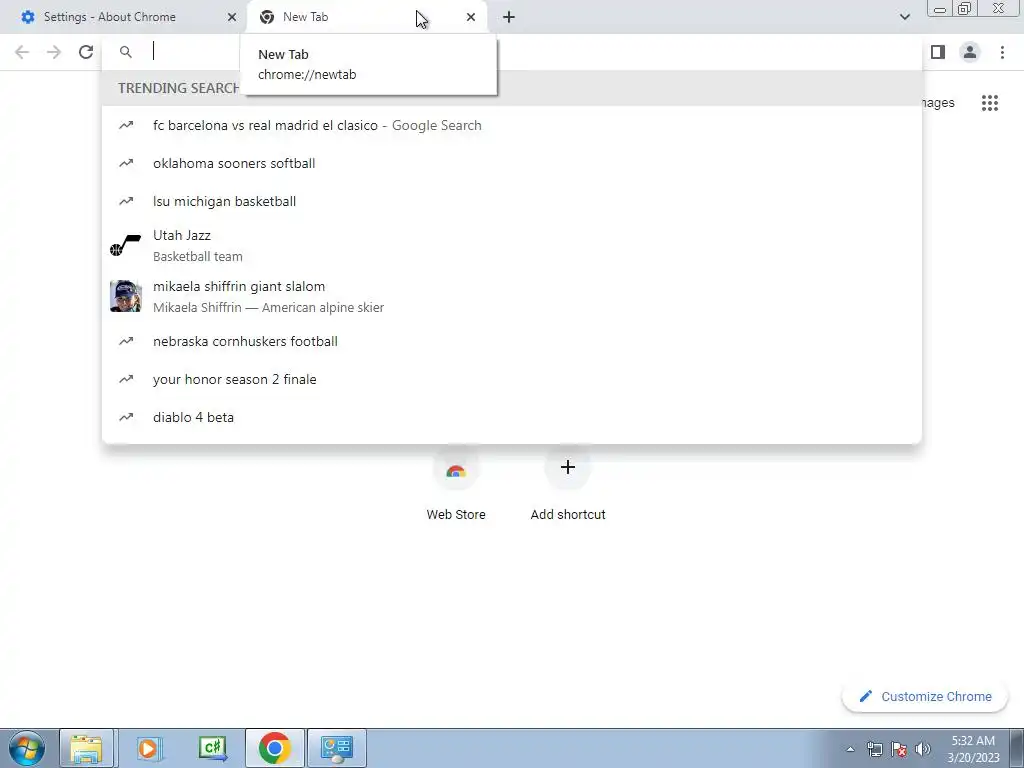
Task: Click trending arrow icon beside diablo 4 beta
Action: tap(126, 417)
